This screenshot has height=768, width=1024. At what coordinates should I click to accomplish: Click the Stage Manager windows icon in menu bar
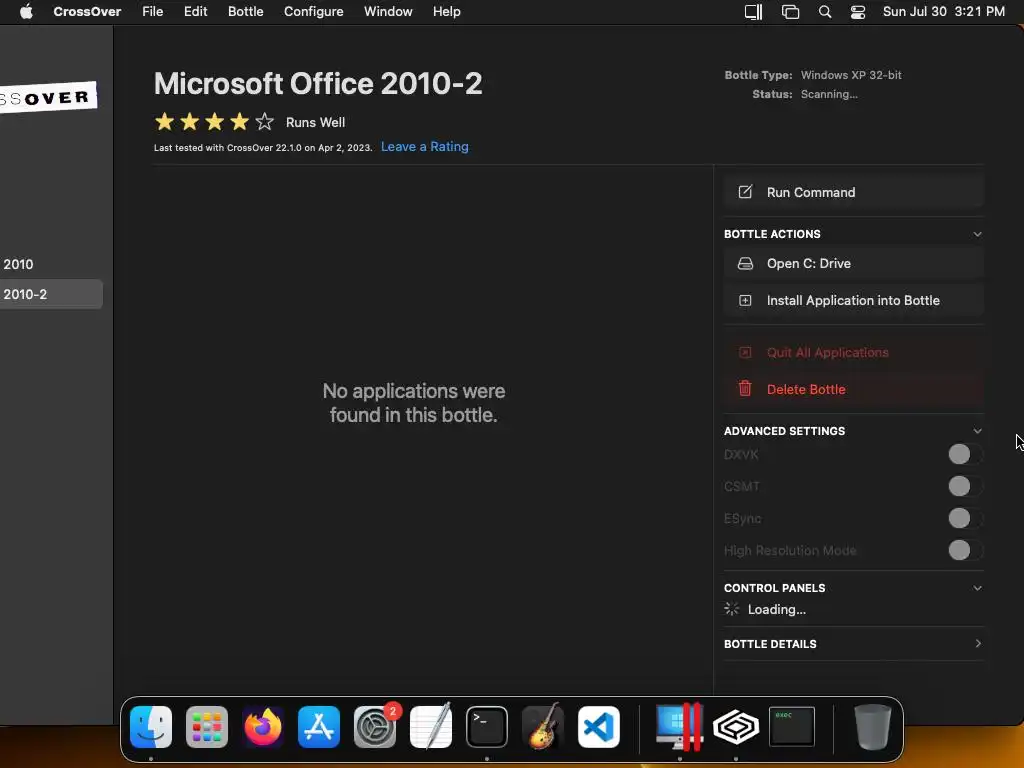[790, 12]
